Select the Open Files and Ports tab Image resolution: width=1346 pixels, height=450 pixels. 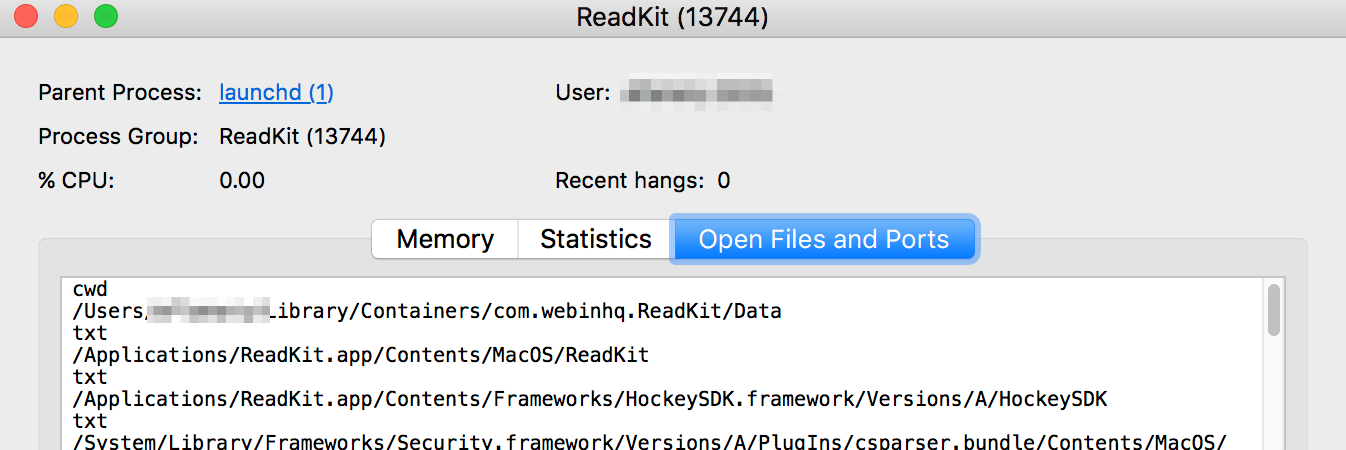point(824,240)
